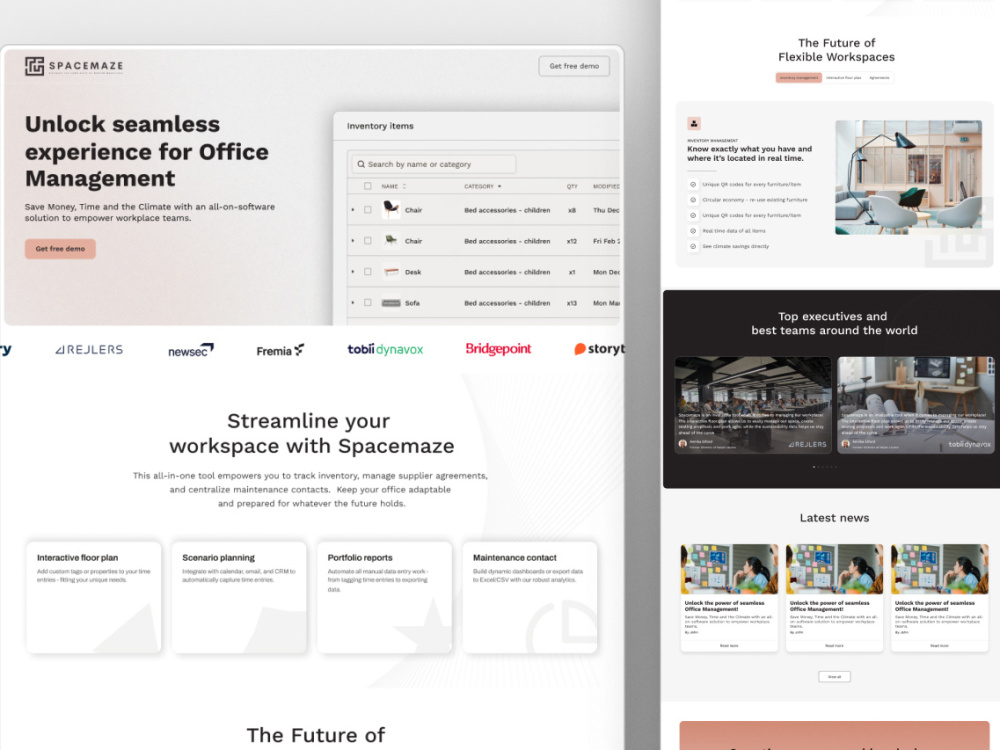The height and width of the screenshot is (750, 1000).
Task: Click the header Get free demo button
Action: [x=574, y=66]
